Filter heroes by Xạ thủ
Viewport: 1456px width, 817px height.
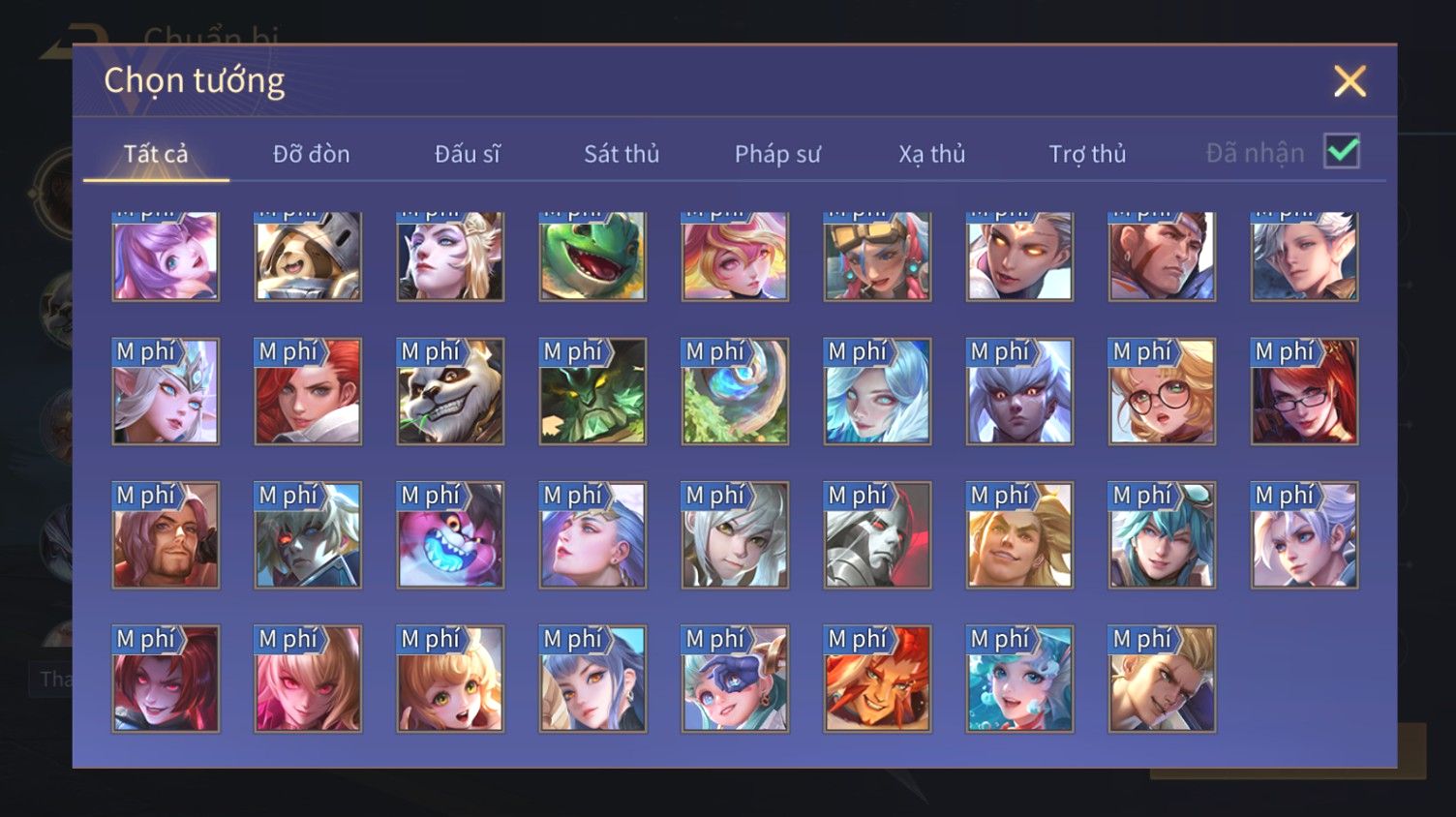pyautogui.click(x=932, y=153)
